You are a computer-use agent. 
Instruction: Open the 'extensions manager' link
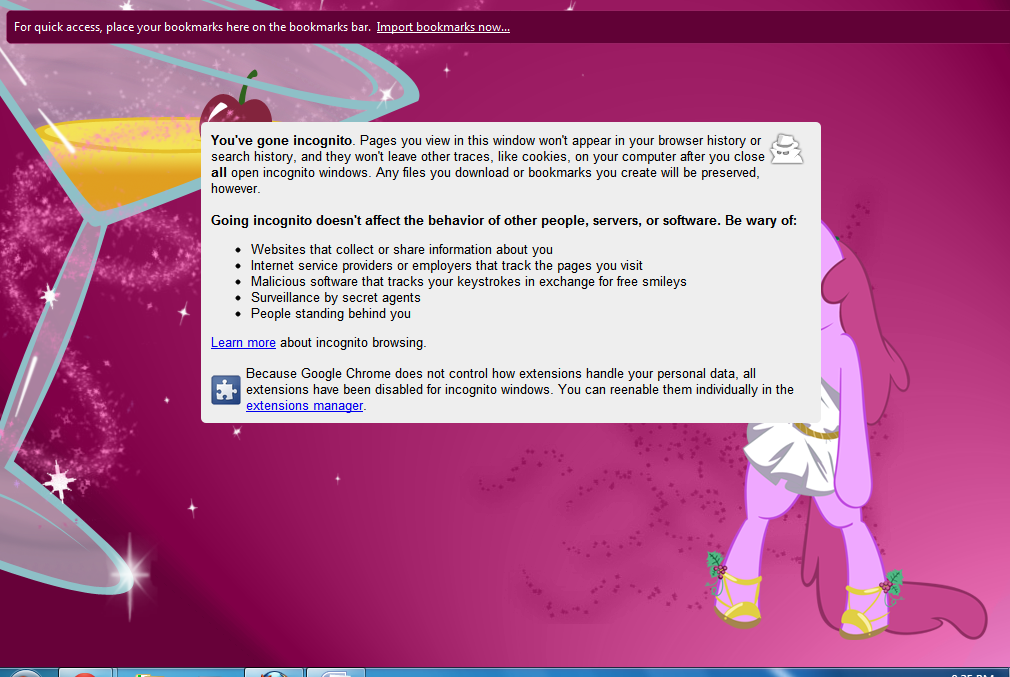pyautogui.click(x=305, y=406)
